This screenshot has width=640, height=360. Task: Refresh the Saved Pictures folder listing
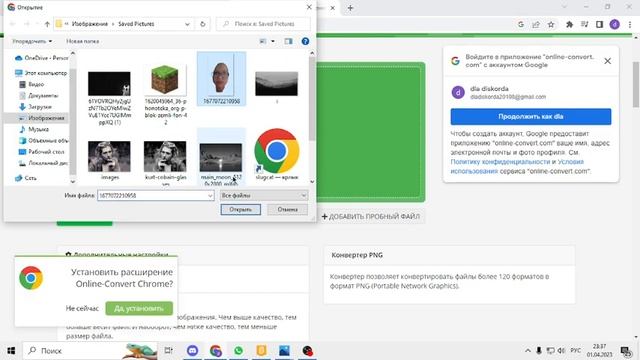[202, 24]
